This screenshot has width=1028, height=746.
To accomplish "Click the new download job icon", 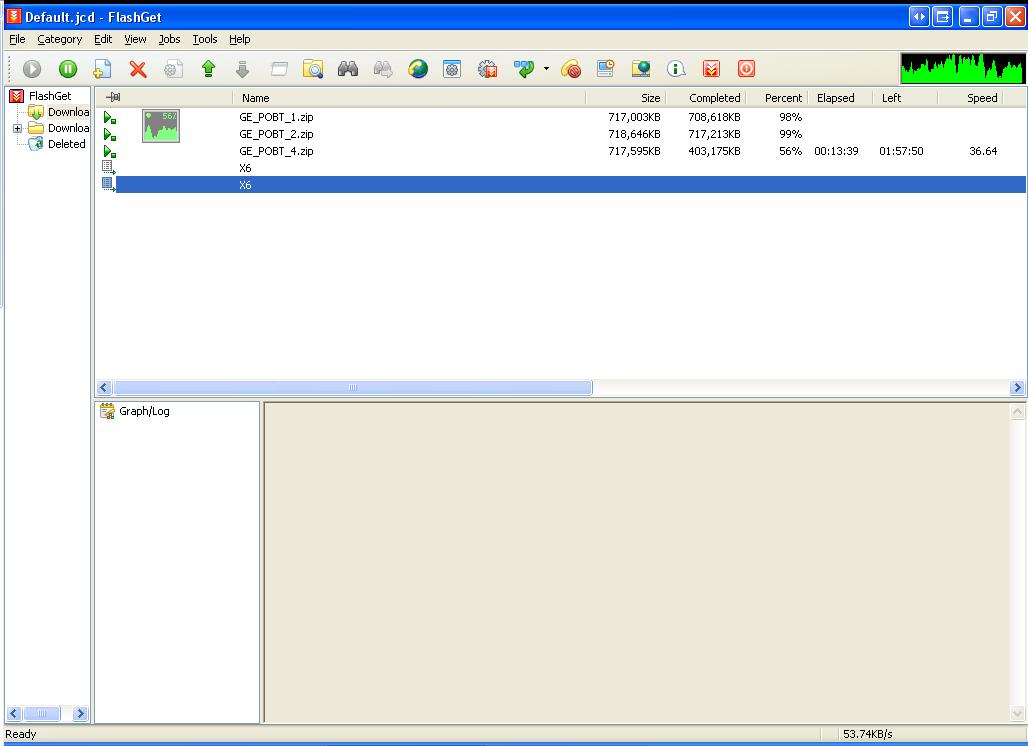I will pos(102,69).
